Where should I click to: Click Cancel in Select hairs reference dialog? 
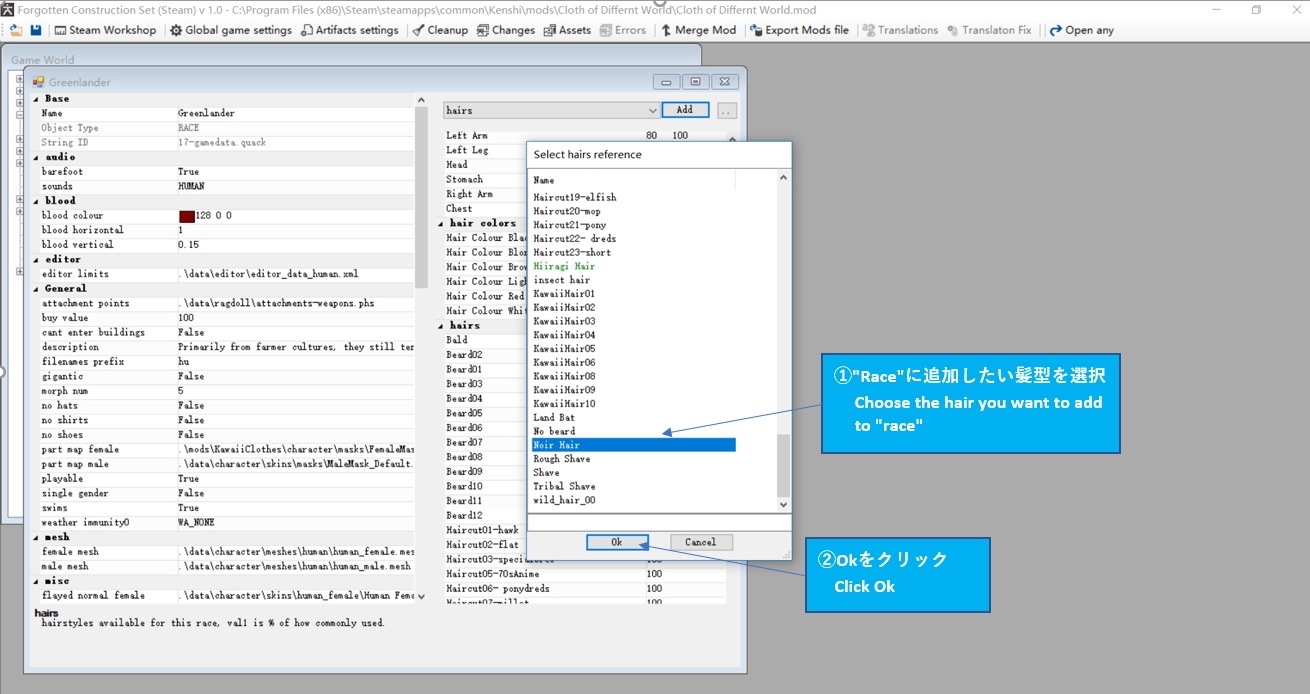click(x=701, y=542)
